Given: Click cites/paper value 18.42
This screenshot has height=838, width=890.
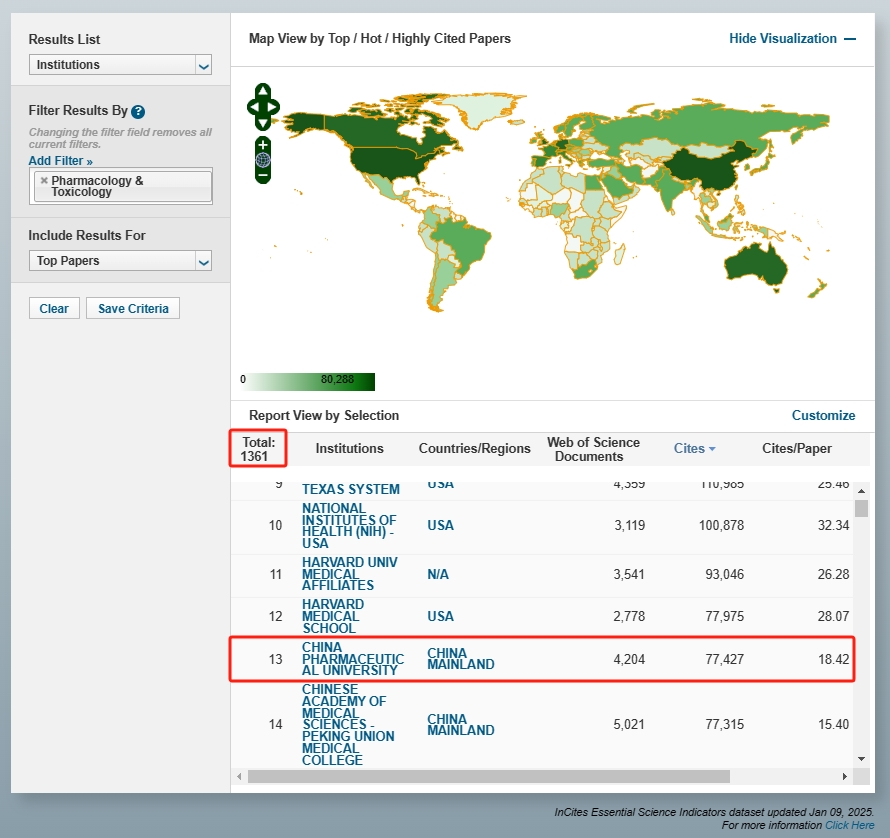Looking at the screenshot, I should click(x=833, y=659).
